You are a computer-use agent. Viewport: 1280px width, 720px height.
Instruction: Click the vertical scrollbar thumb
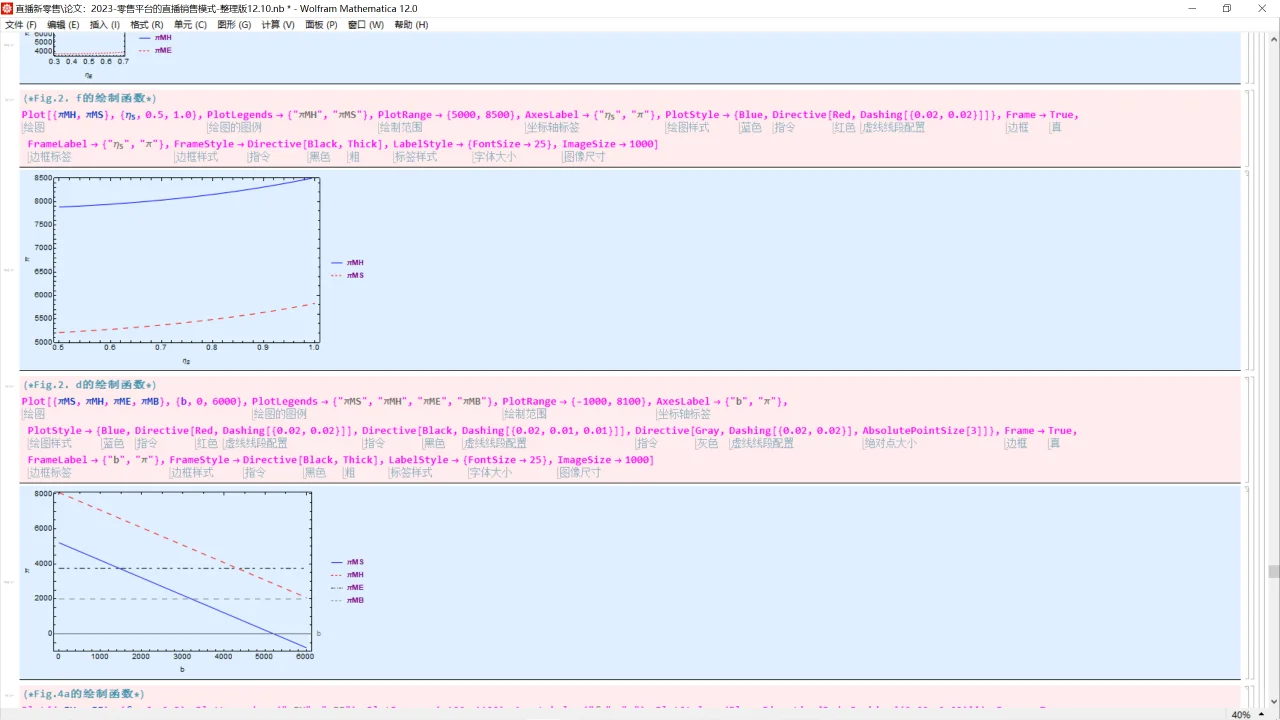pyautogui.click(x=1273, y=571)
